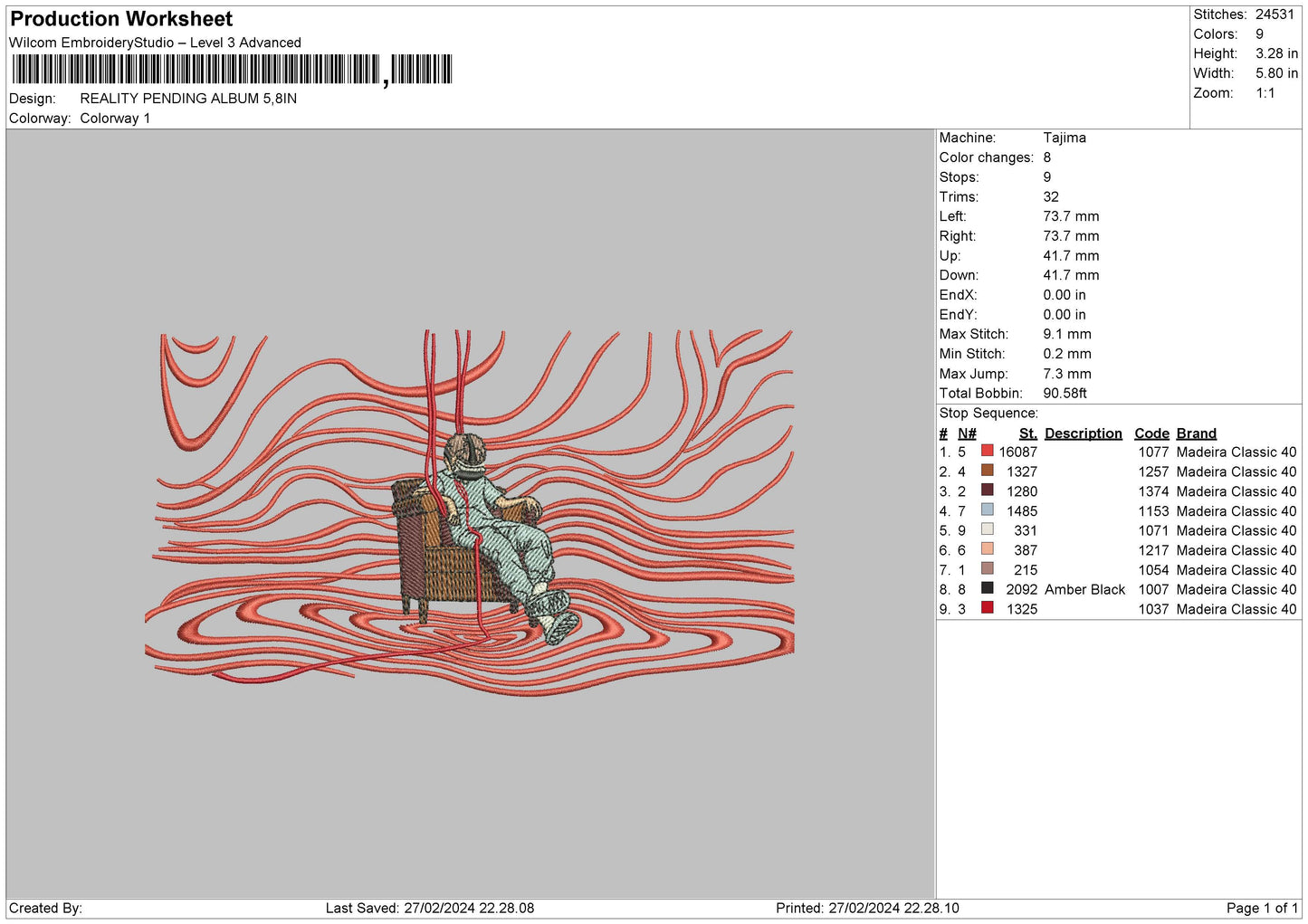The height and width of the screenshot is (924, 1308).
Task: Click the stitch count 2092
Action: point(1021,589)
